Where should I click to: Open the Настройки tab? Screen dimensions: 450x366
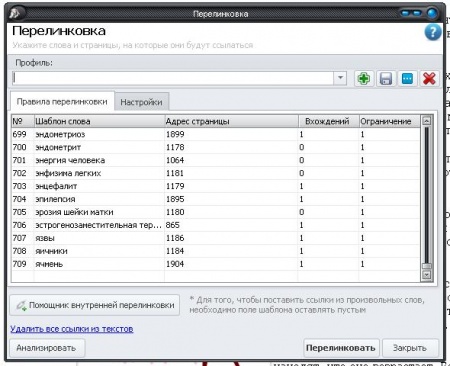141,102
